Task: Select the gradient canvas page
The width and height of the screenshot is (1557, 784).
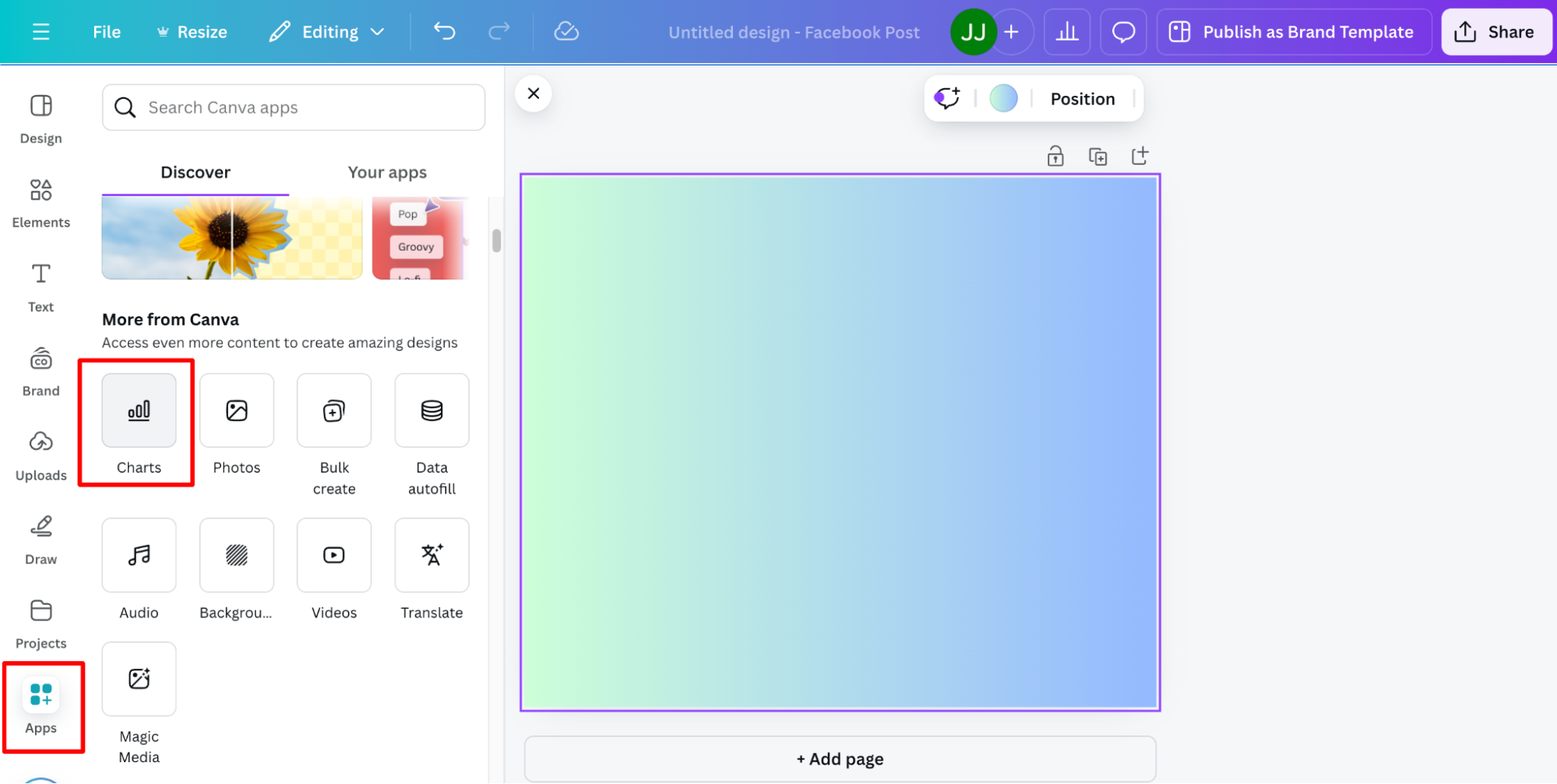Action: click(840, 442)
